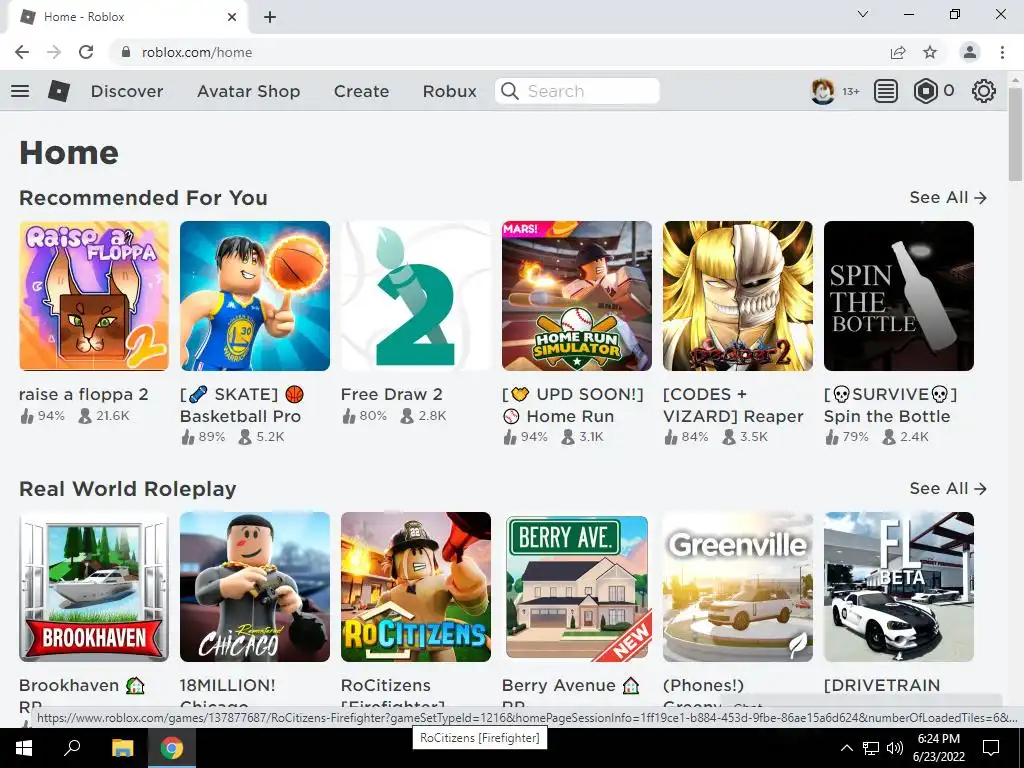Show hidden system tray icons
The width and height of the screenshot is (1024, 768).
(x=846, y=748)
